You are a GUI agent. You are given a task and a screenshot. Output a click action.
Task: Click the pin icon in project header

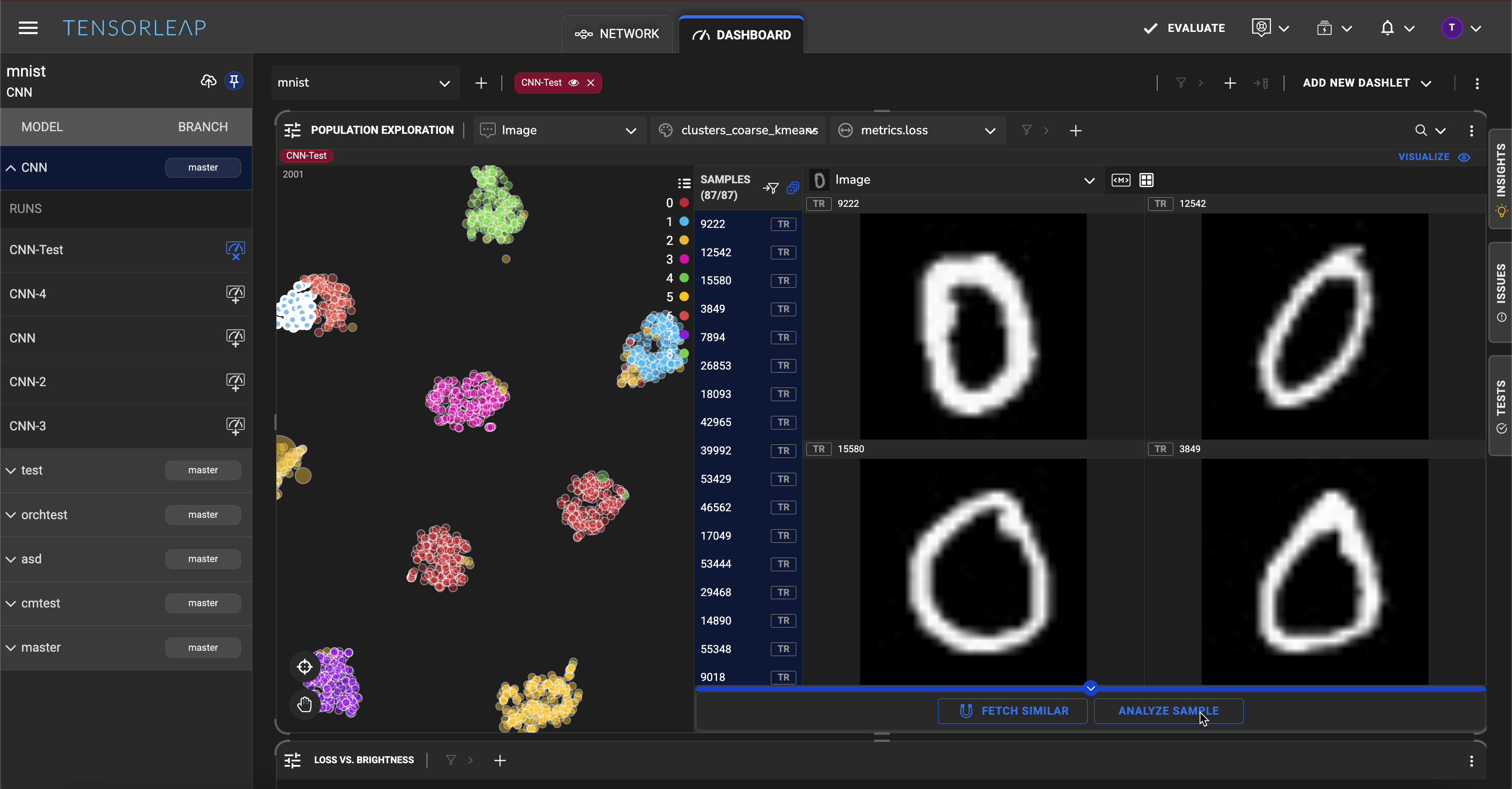(234, 81)
